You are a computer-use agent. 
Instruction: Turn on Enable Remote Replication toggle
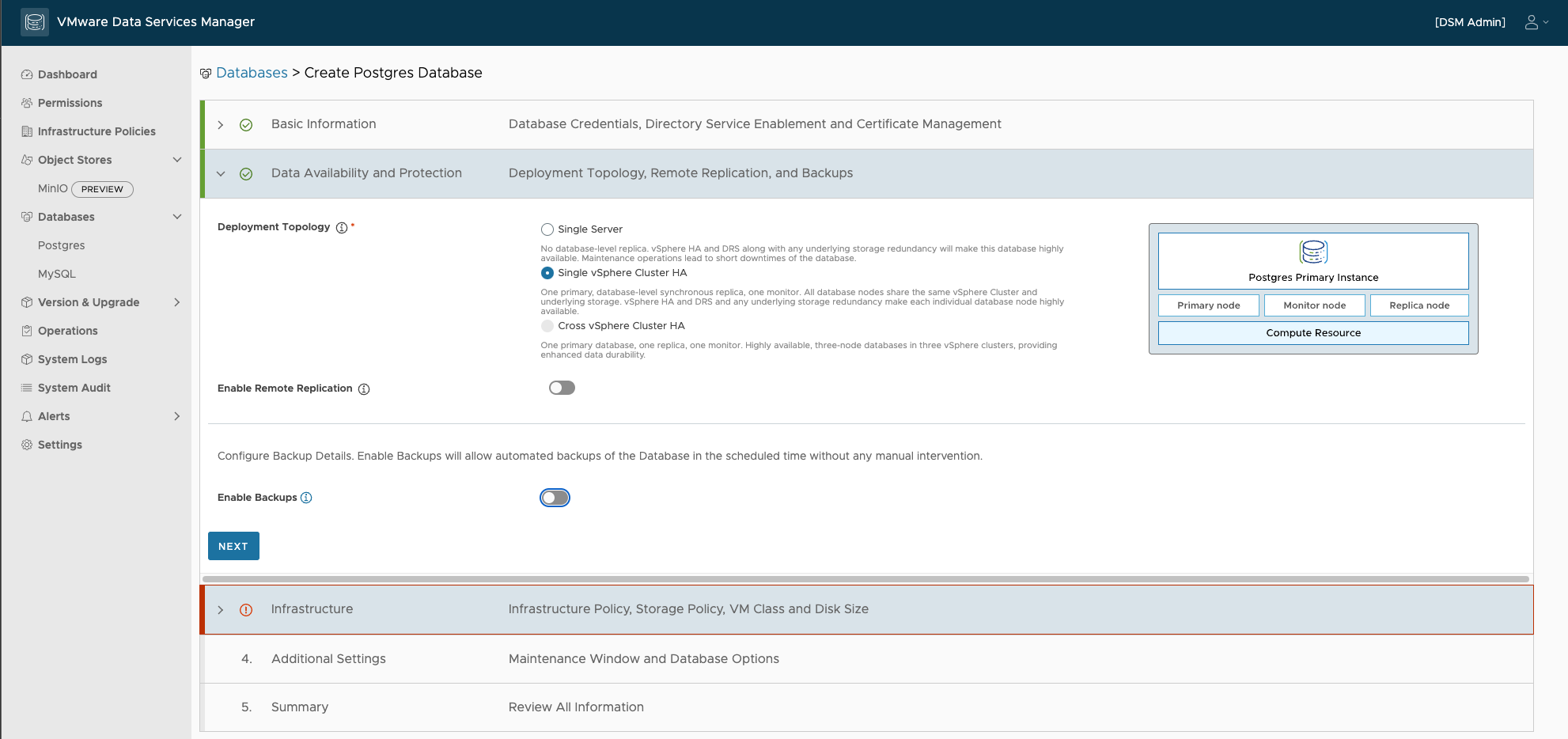[562, 388]
